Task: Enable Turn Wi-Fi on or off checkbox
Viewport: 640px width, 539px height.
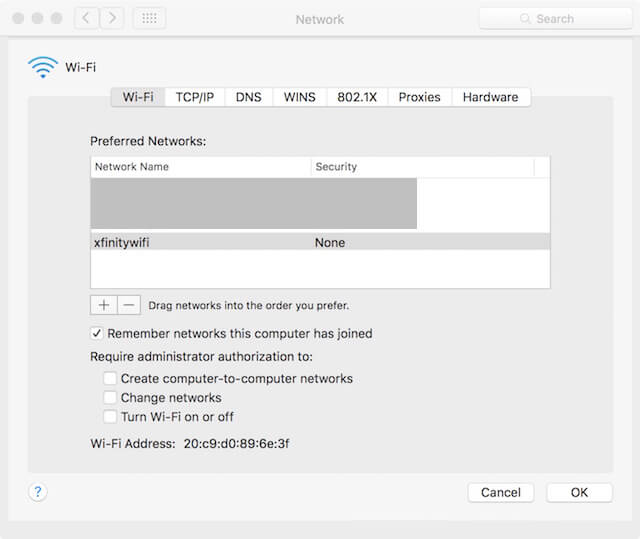Action: click(110, 417)
